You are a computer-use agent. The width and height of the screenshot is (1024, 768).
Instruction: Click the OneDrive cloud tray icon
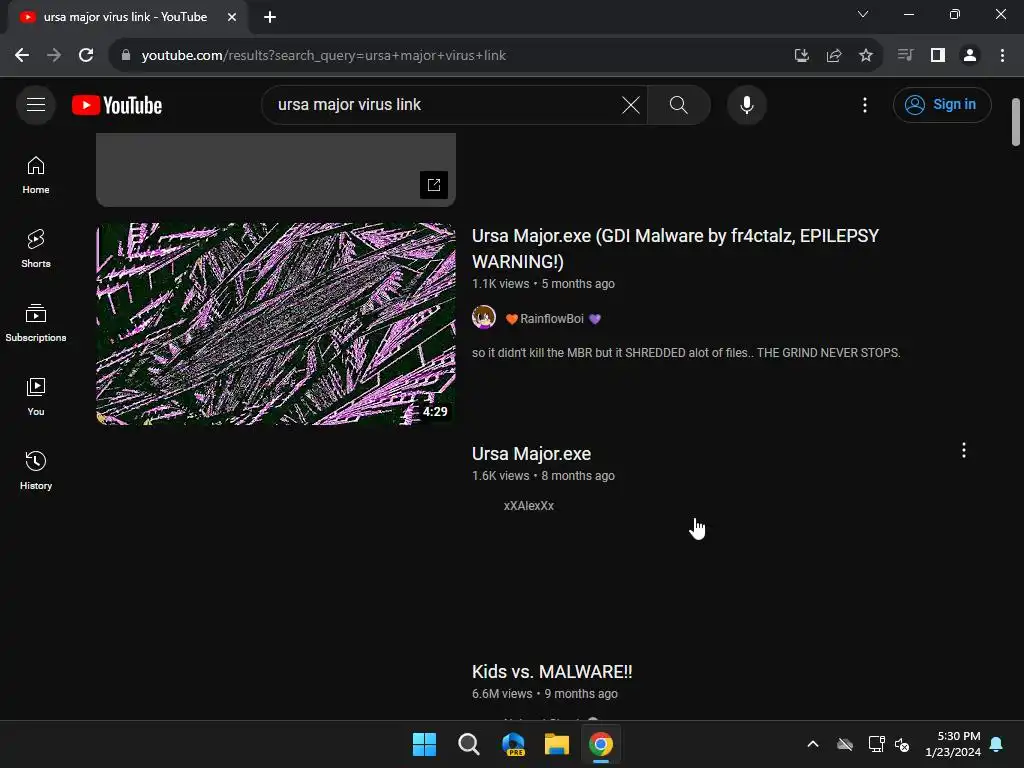point(844,744)
